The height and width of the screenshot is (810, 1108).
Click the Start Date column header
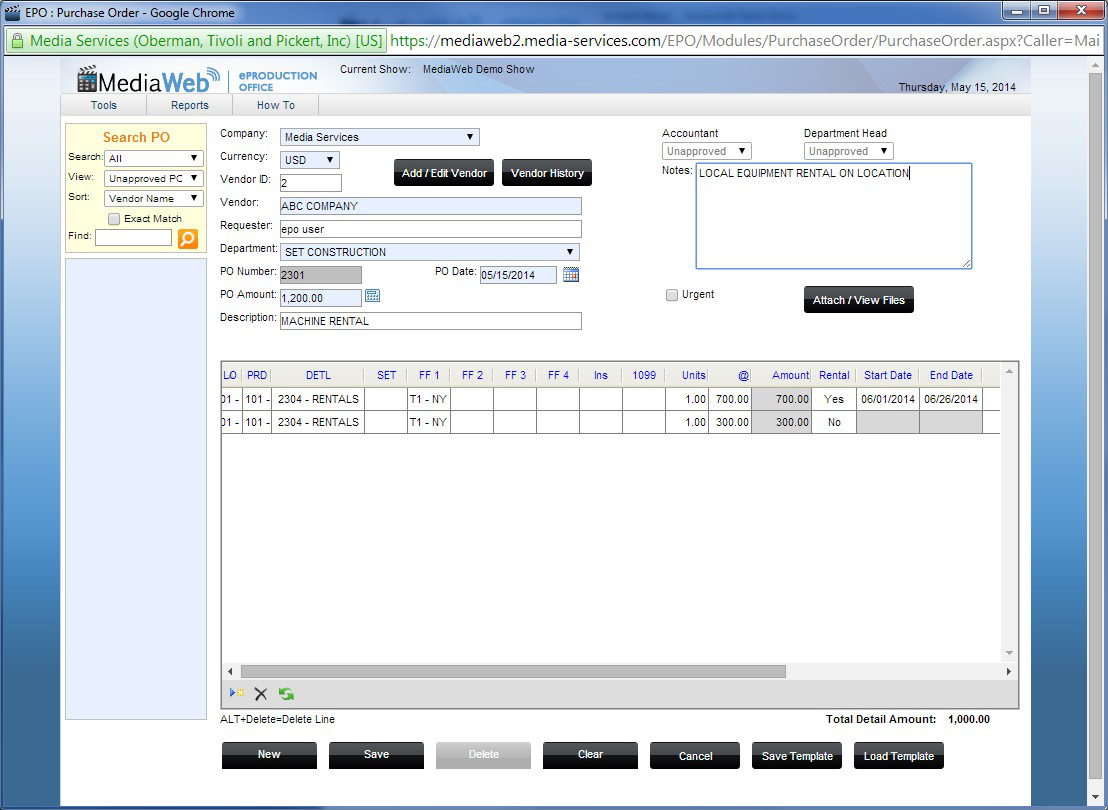click(888, 375)
